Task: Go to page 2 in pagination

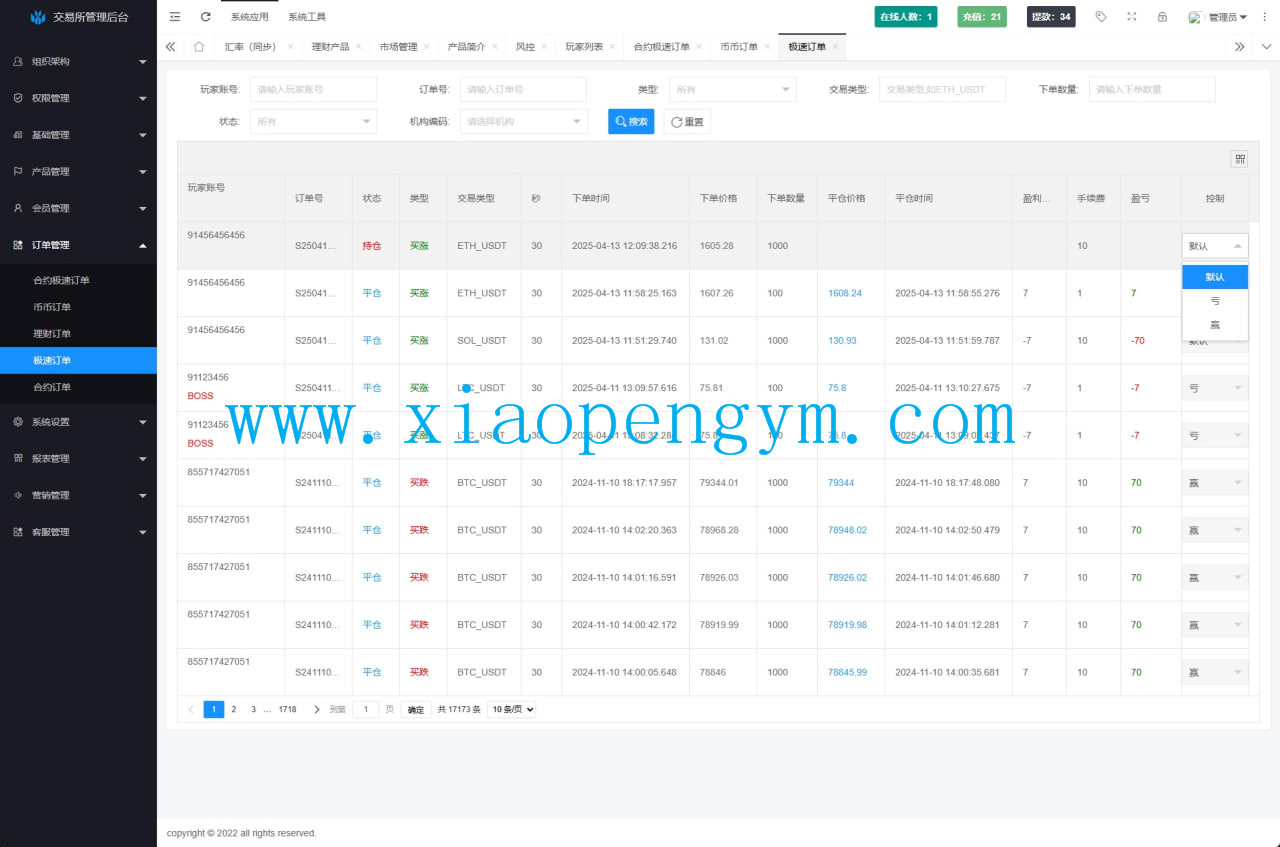Action: (234, 709)
